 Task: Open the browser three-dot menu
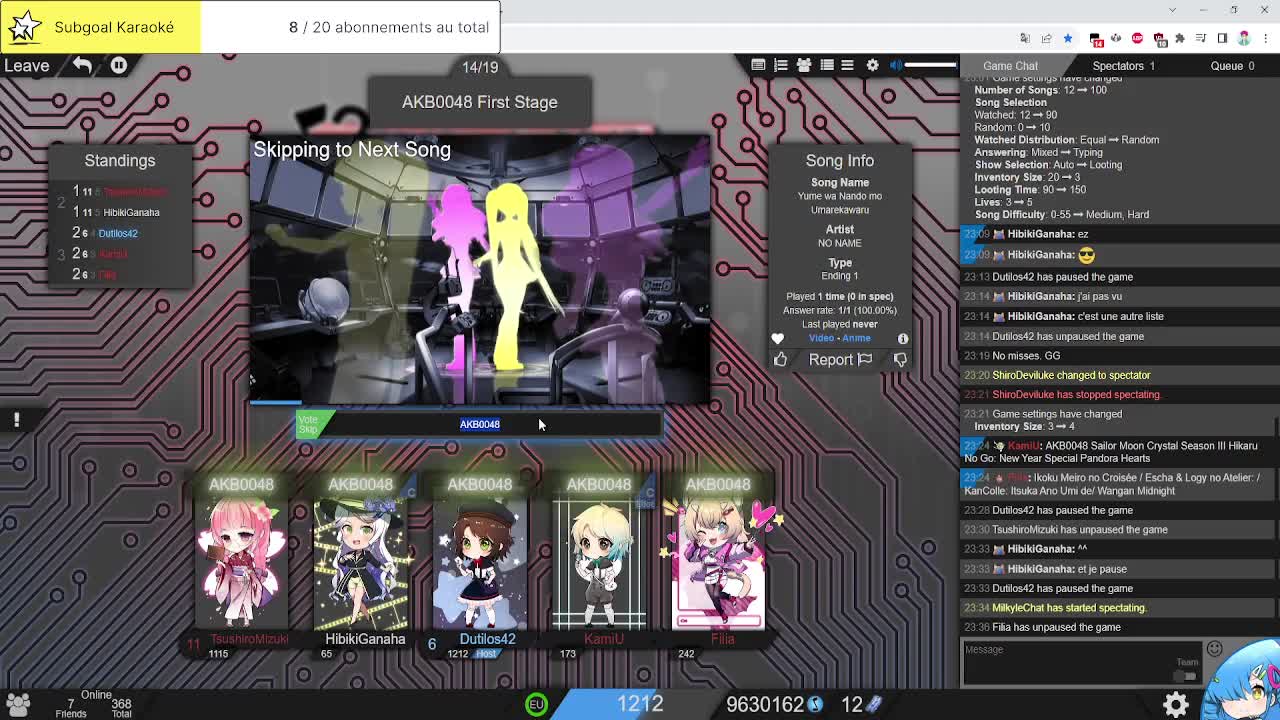point(1264,39)
